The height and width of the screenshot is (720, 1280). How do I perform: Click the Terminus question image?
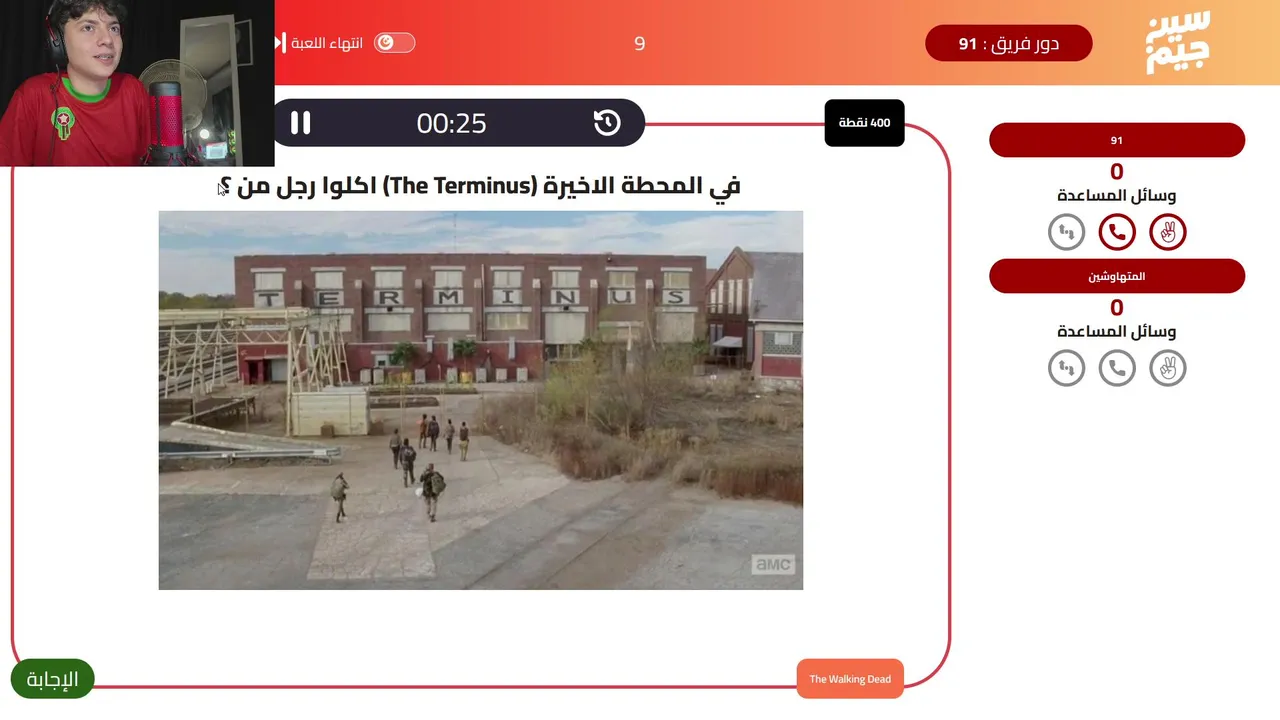481,400
